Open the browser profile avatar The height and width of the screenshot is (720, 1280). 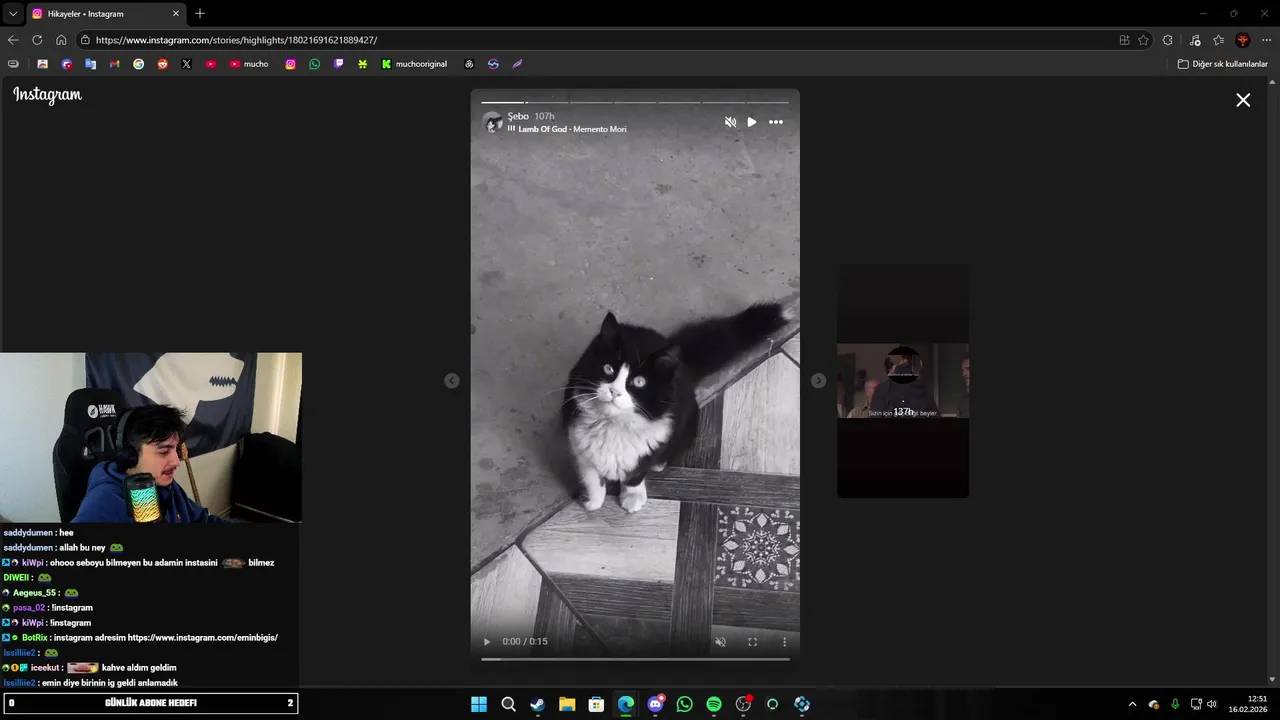click(1243, 40)
